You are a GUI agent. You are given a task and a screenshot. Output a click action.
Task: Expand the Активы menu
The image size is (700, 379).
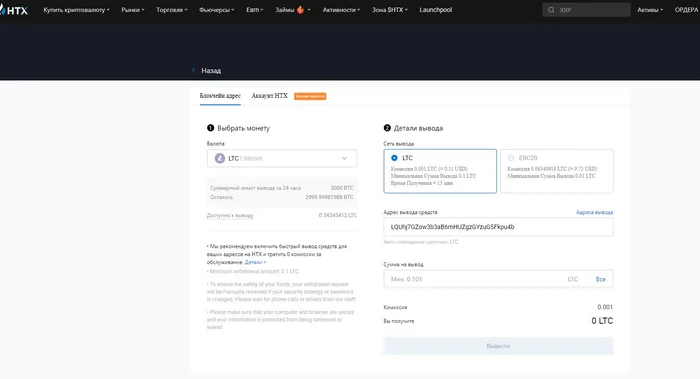tap(650, 10)
